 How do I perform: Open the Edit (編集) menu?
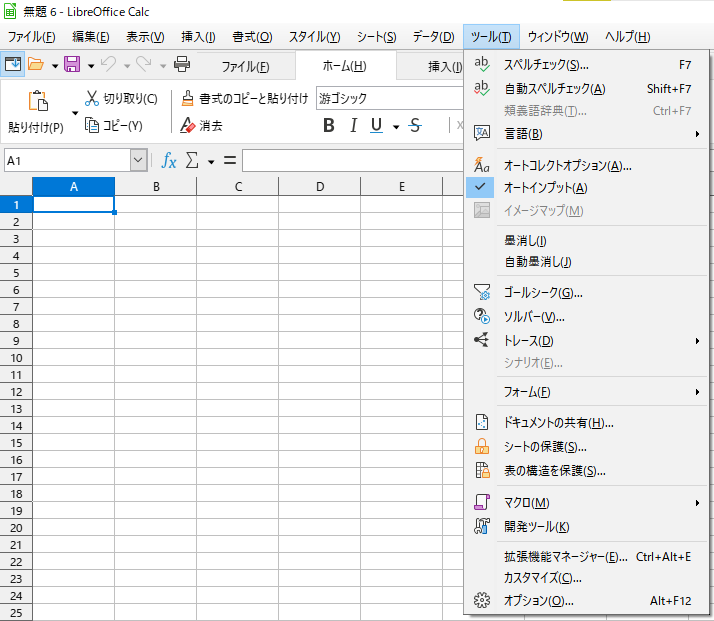click(91, 36)
